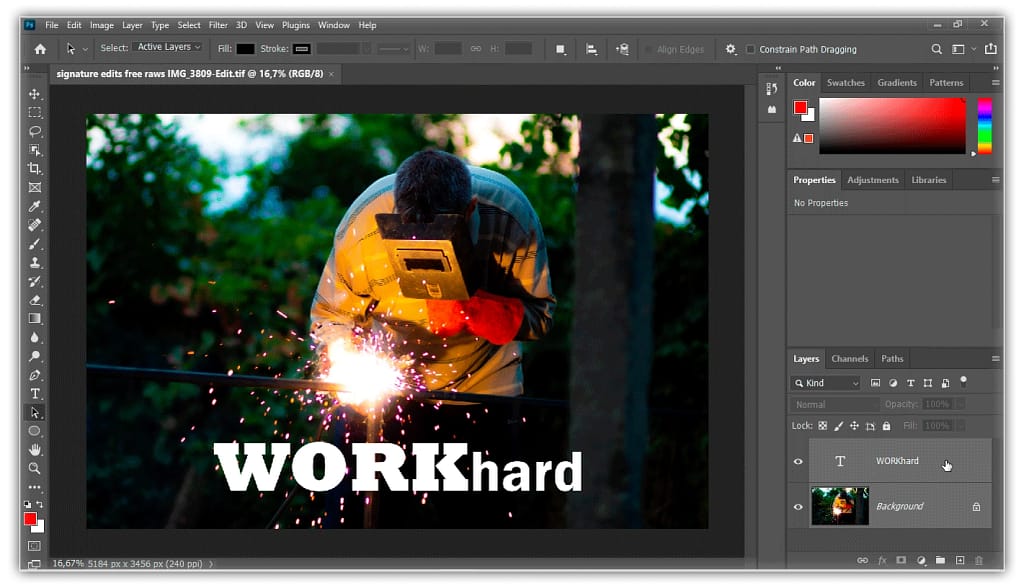Select the Path Selection tool
The height and width of the screenshot is (588, 1024).
pos(35,413)
